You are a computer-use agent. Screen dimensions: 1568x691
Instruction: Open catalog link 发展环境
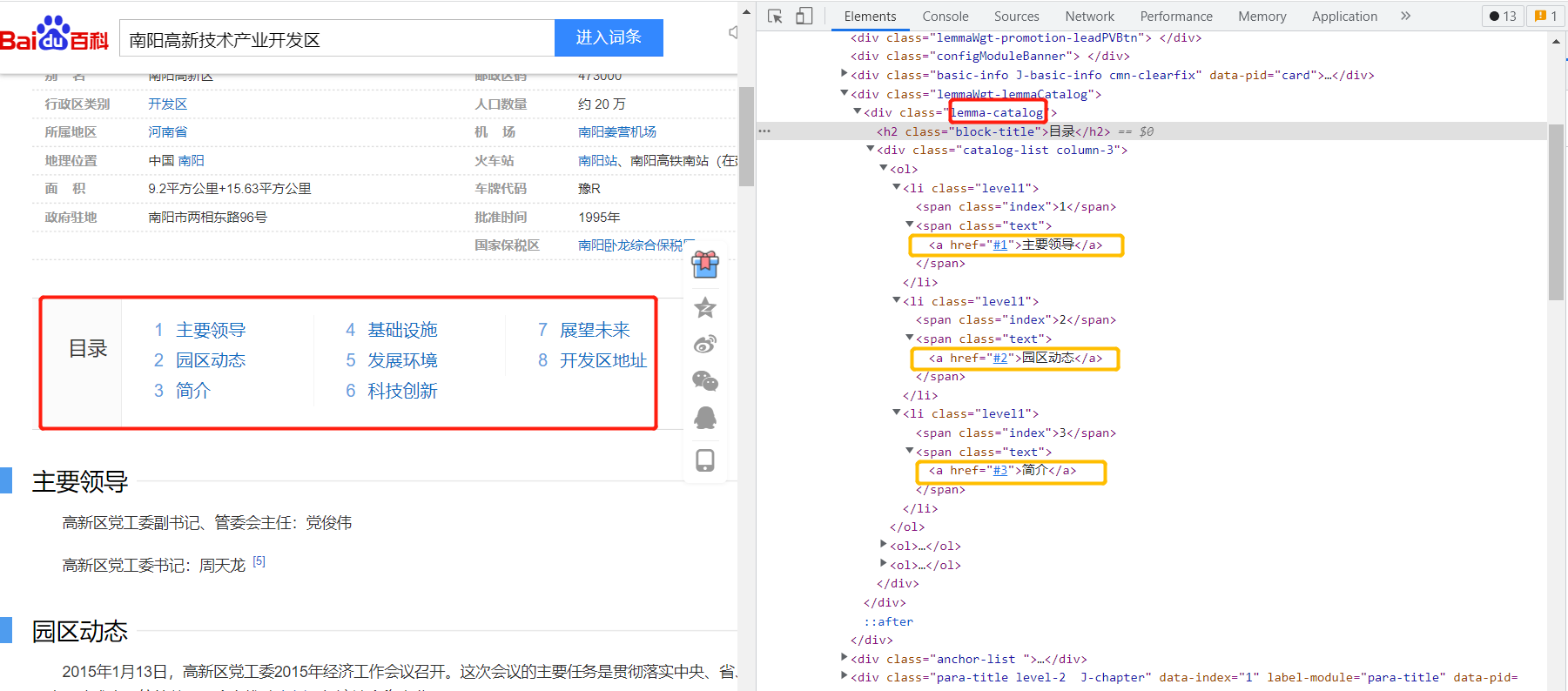402,360
